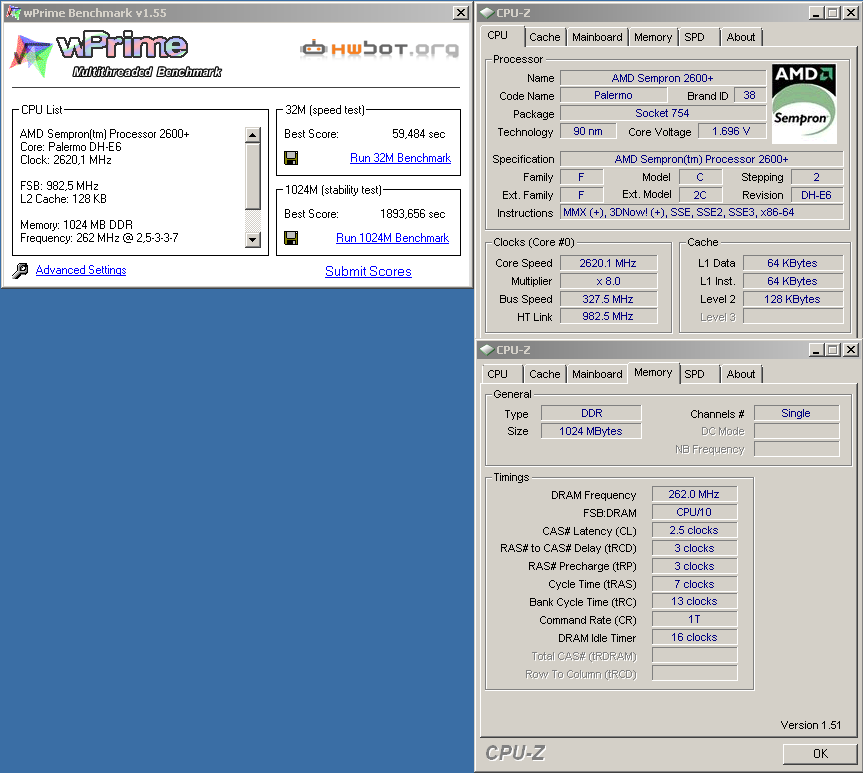Click CPU List scrollbar thumb
This screenshot has height=773, width=863.
(253, 176)
